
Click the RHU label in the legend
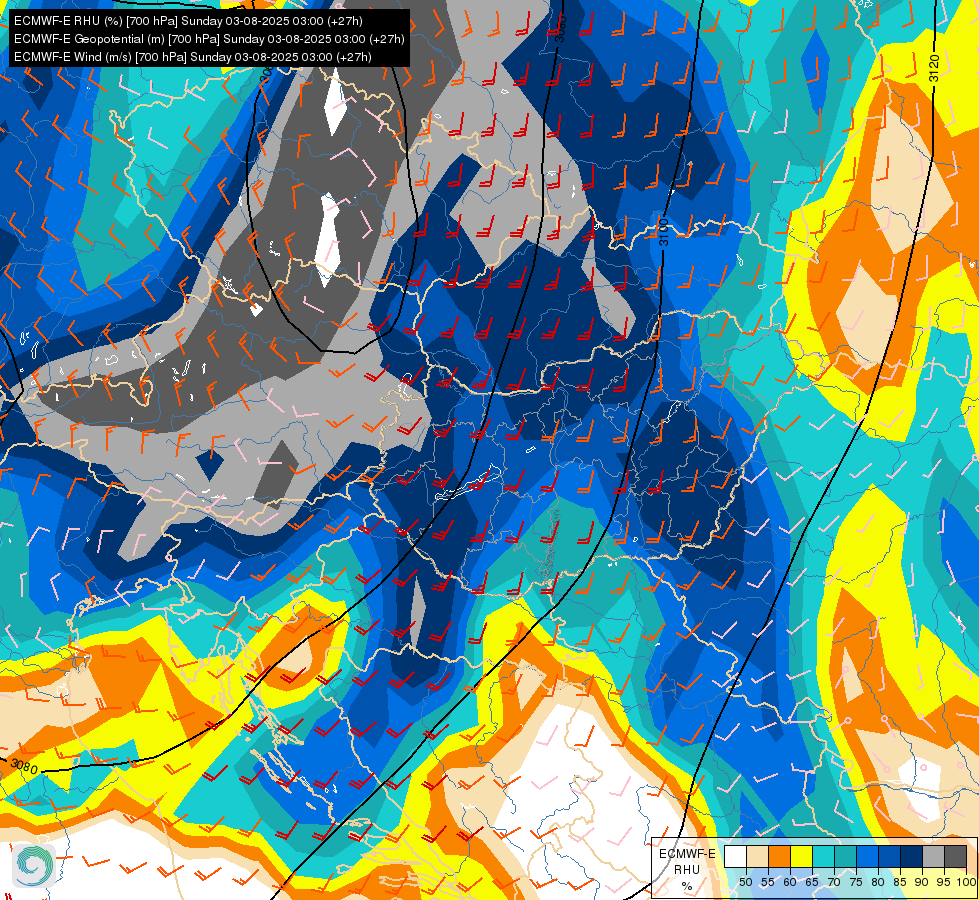point(687,870)
